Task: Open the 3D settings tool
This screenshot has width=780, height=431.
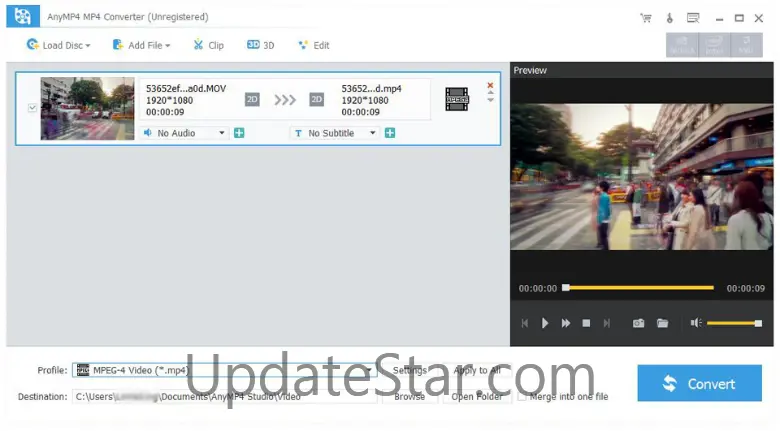Action: (x=261, y=45)
